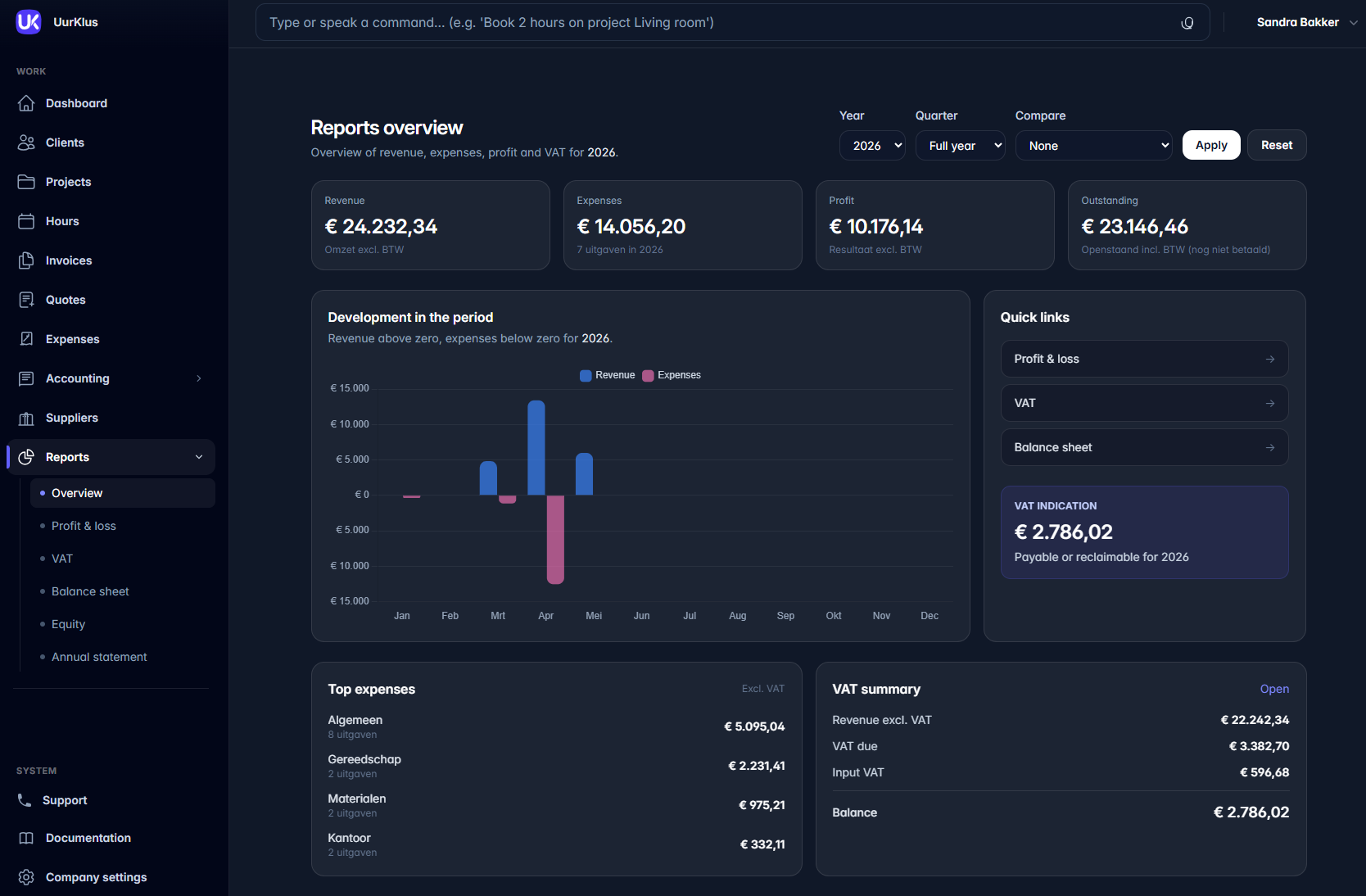The image size is (1366, 896).
Task: Open Dashboard via the house icon
Action: [x=26, y=103]
